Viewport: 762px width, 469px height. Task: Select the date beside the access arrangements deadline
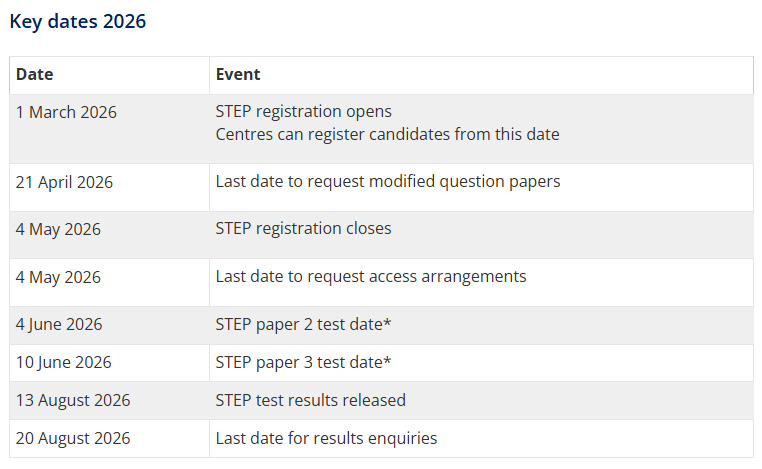pyautogui.click(x=58, y=277)
